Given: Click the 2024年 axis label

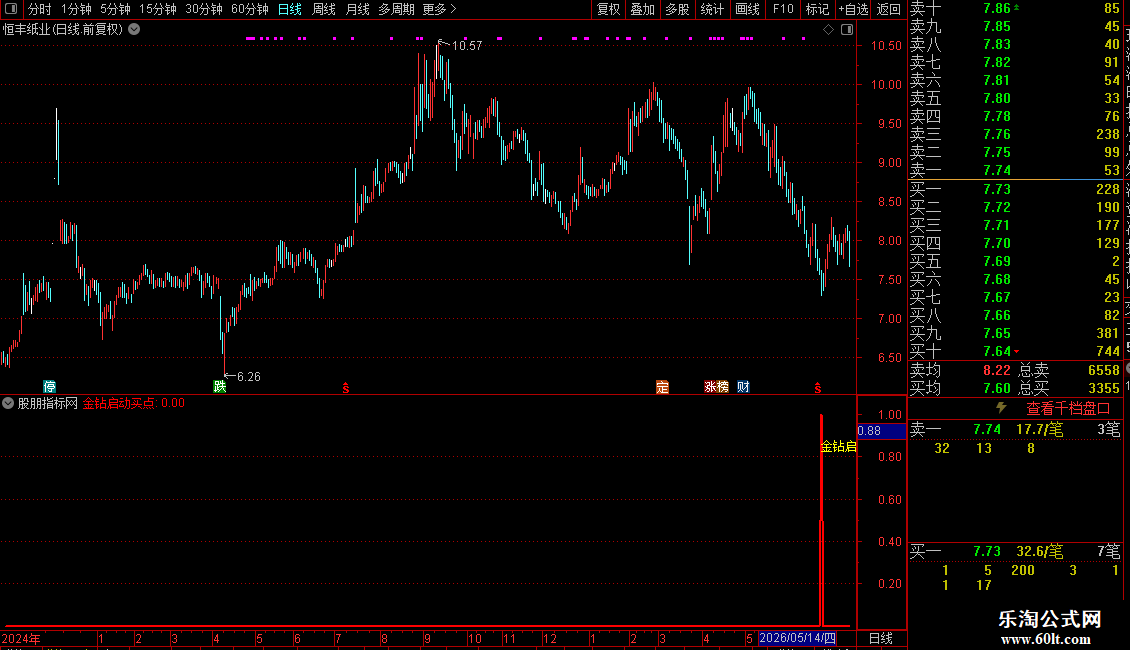Looking at the screenshot, I should (x=21, y=638).
